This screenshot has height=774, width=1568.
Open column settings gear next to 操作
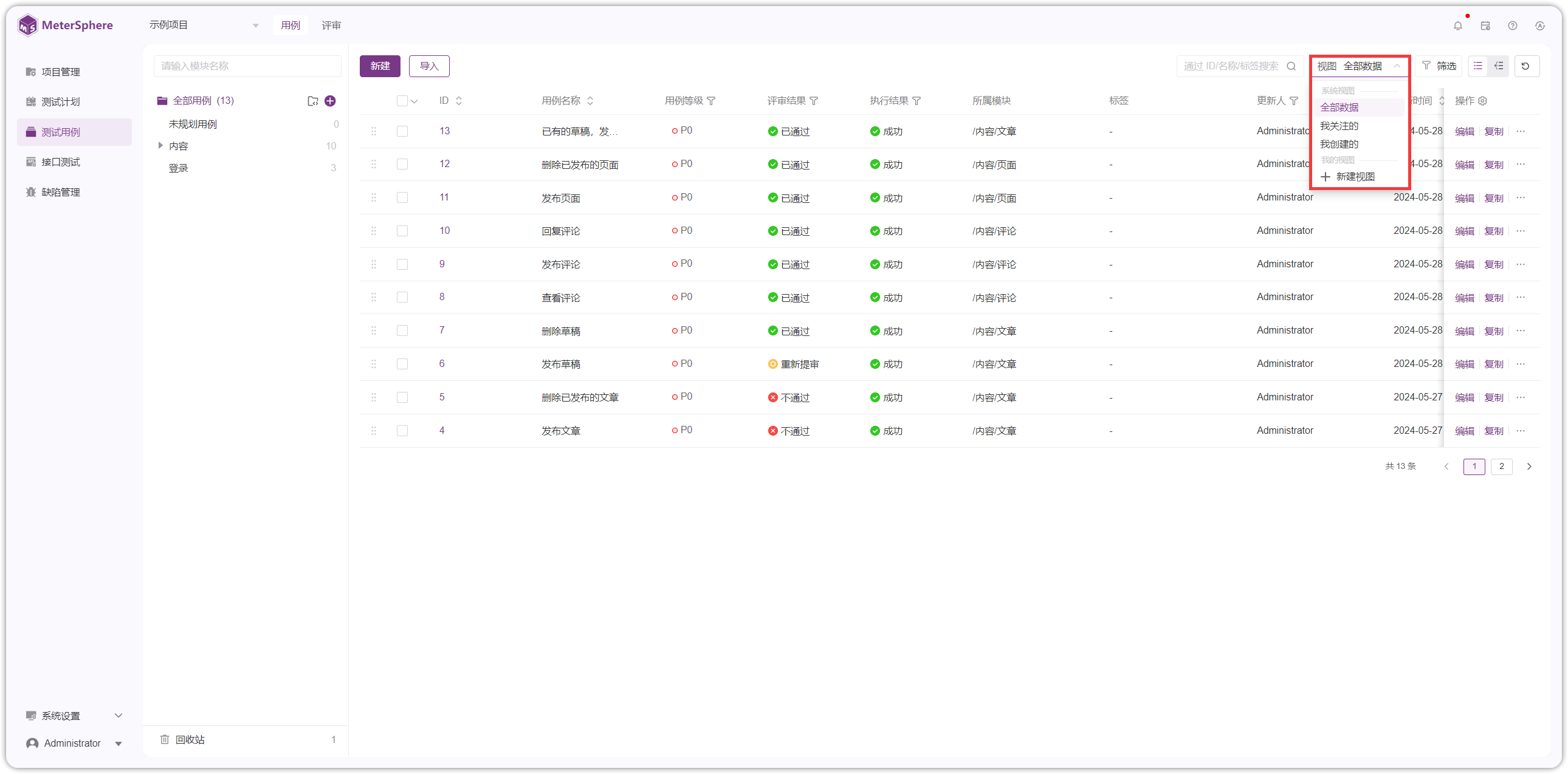pos(1483,101)
